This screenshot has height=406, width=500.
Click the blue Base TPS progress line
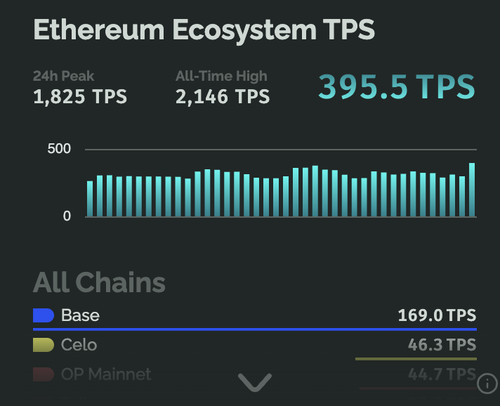pyautogui.click(x=255, y=330)
